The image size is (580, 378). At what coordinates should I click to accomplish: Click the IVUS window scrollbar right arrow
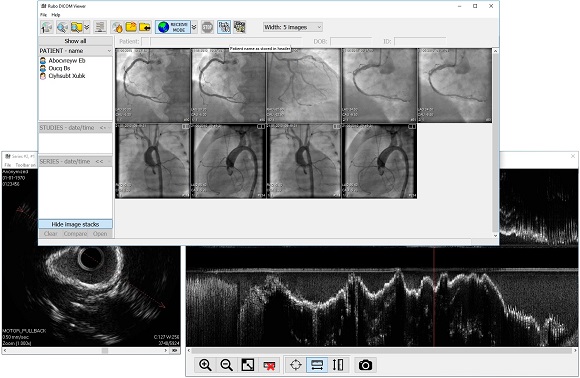(166, 351)
